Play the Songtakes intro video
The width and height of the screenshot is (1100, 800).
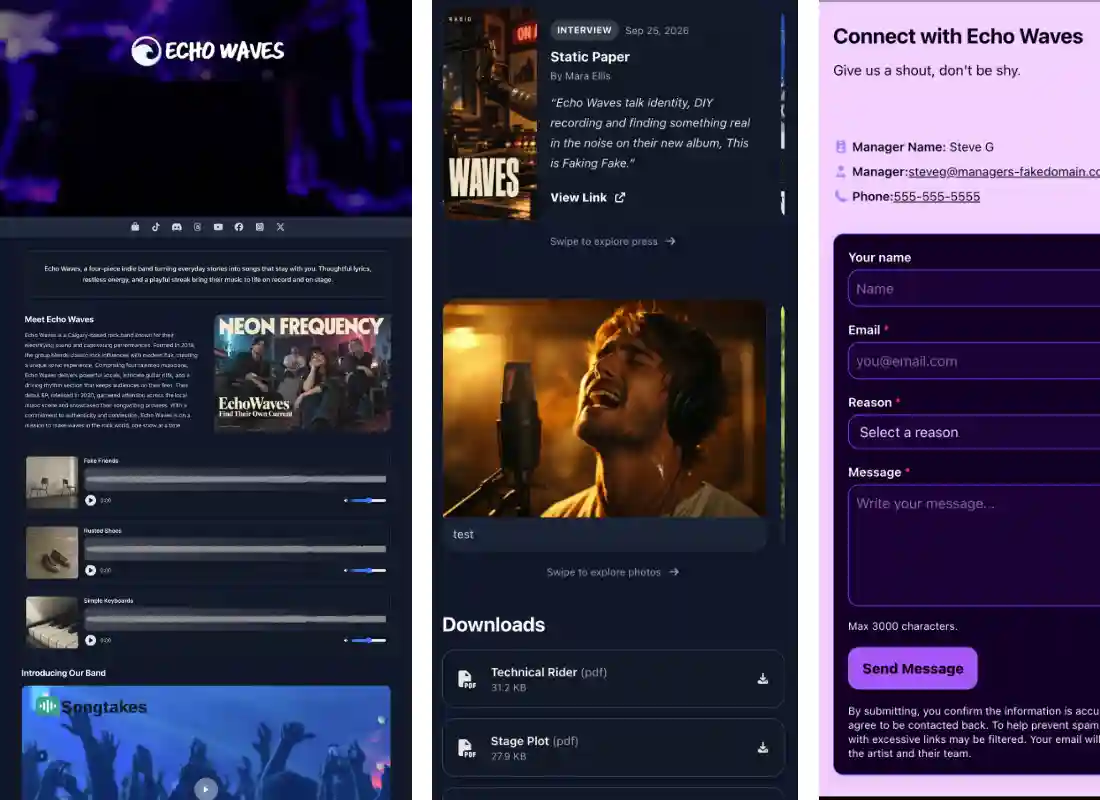(206, 789)
